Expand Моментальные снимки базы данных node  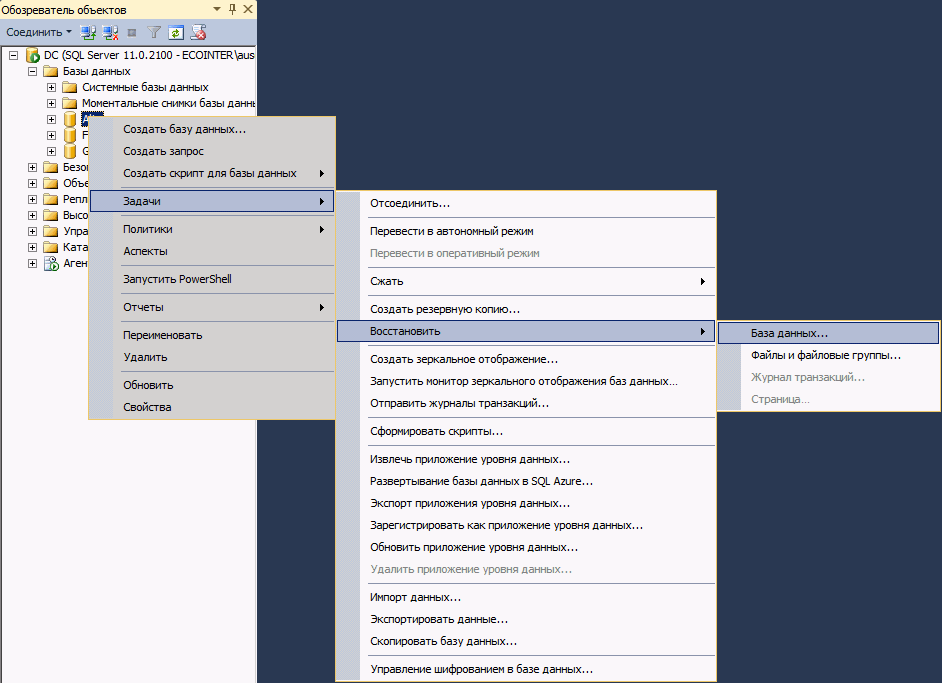coord(51,104)
